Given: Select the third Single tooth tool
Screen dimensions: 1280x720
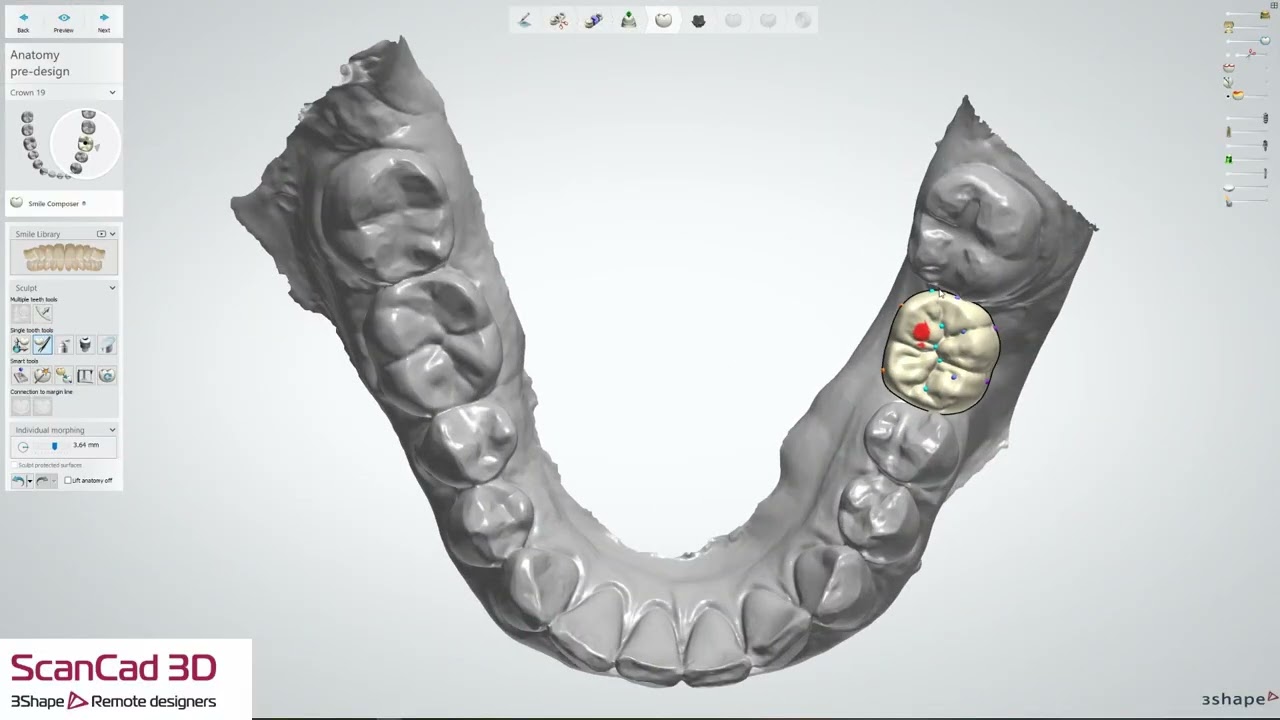Looking at the screenshot, I should tap(64, 345).
